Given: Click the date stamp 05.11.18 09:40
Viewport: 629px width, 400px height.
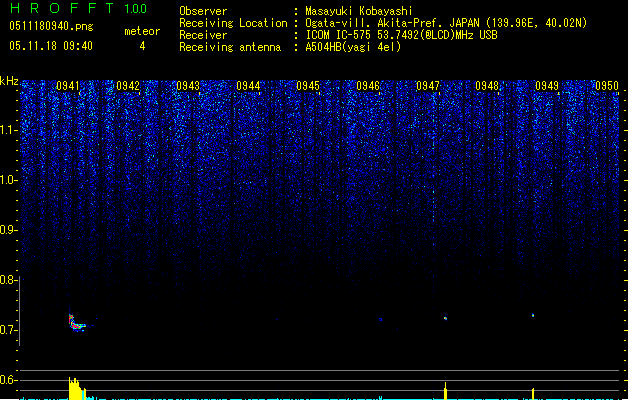Looking at the screenshot, I should point(51,46).
